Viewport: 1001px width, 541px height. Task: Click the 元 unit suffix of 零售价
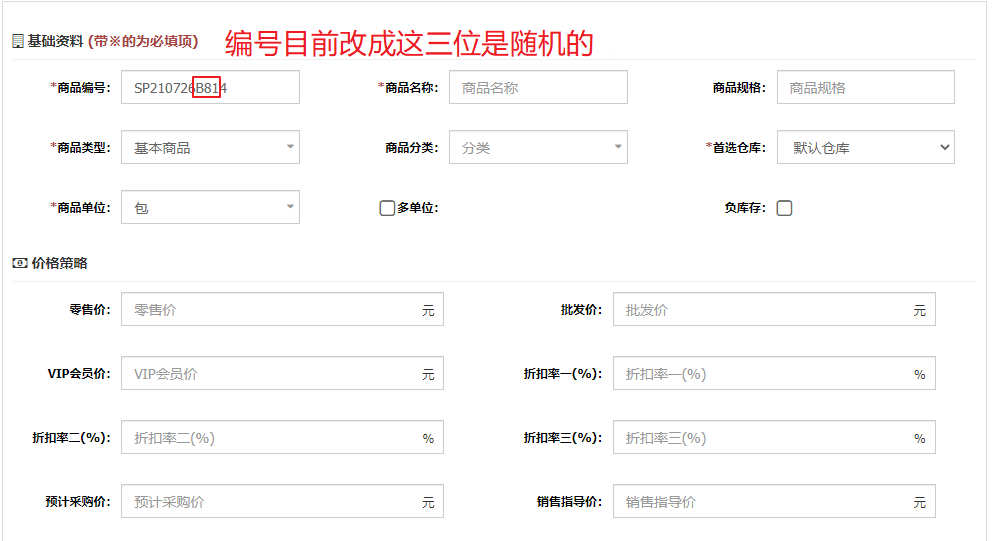click(x=428, y=310)
